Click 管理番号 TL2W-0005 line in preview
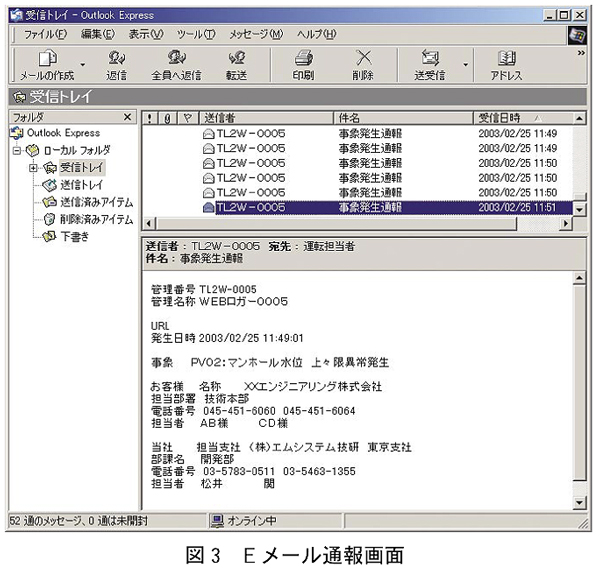This screenshot has width=600, height=571. [x=204, y=289]
